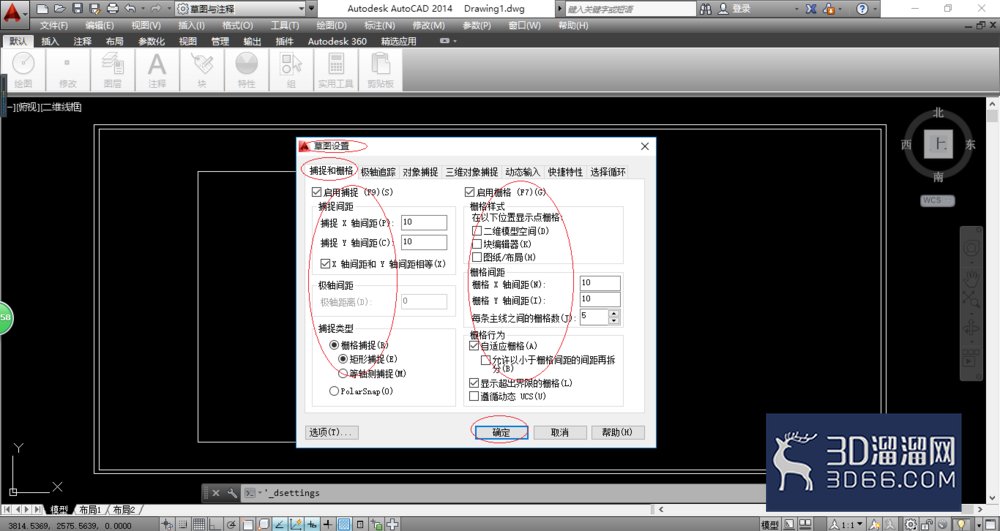
Task: Switch to the 极轴追踪 tab
Action: coord(378,172)
